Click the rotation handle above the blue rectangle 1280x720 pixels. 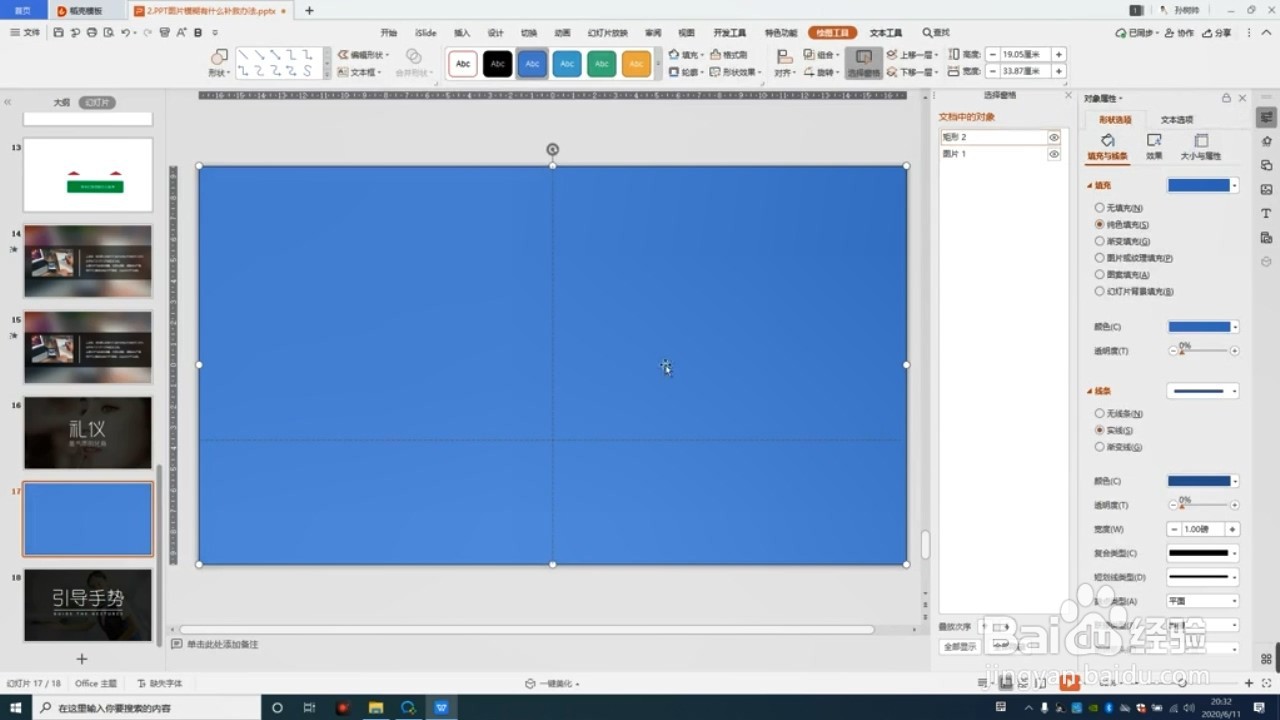[x=552, y=150]
